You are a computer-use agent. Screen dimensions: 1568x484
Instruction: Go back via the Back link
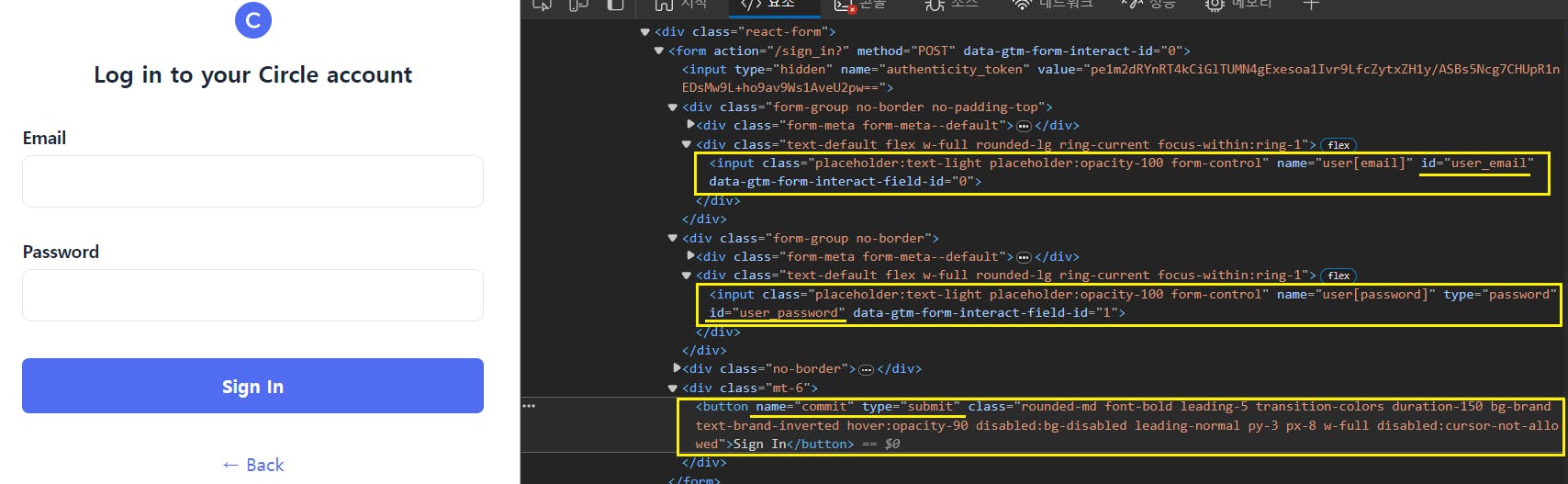click(253, 465)
